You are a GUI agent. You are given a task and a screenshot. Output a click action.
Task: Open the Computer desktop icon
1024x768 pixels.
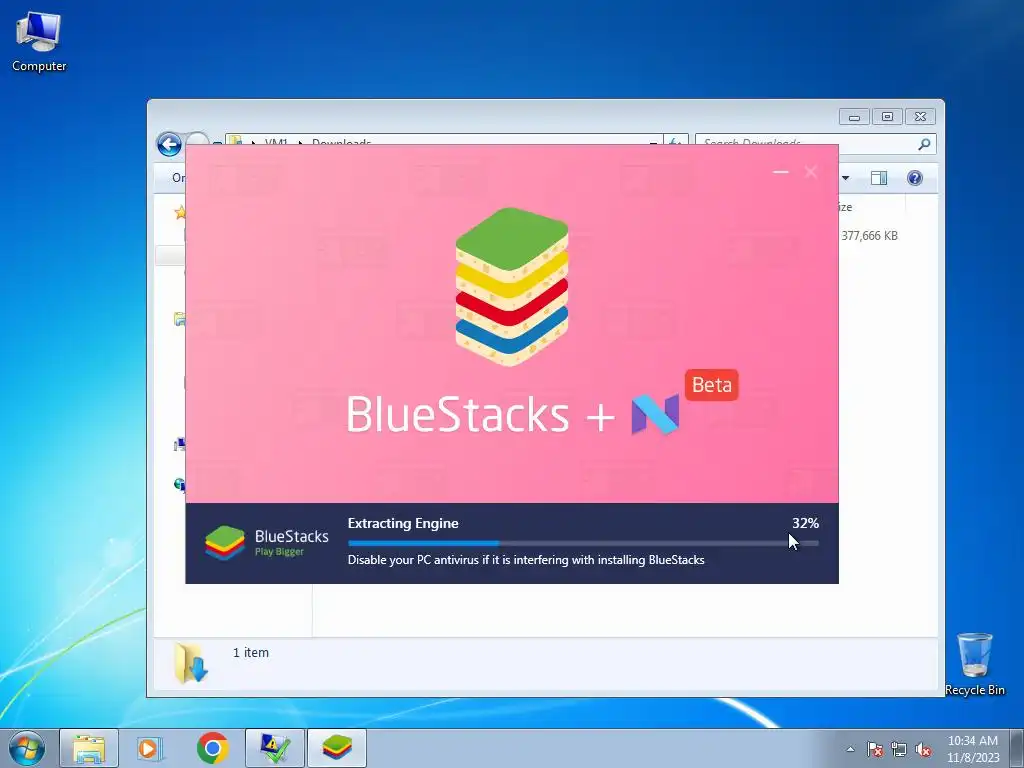click(x=39, y=41)
